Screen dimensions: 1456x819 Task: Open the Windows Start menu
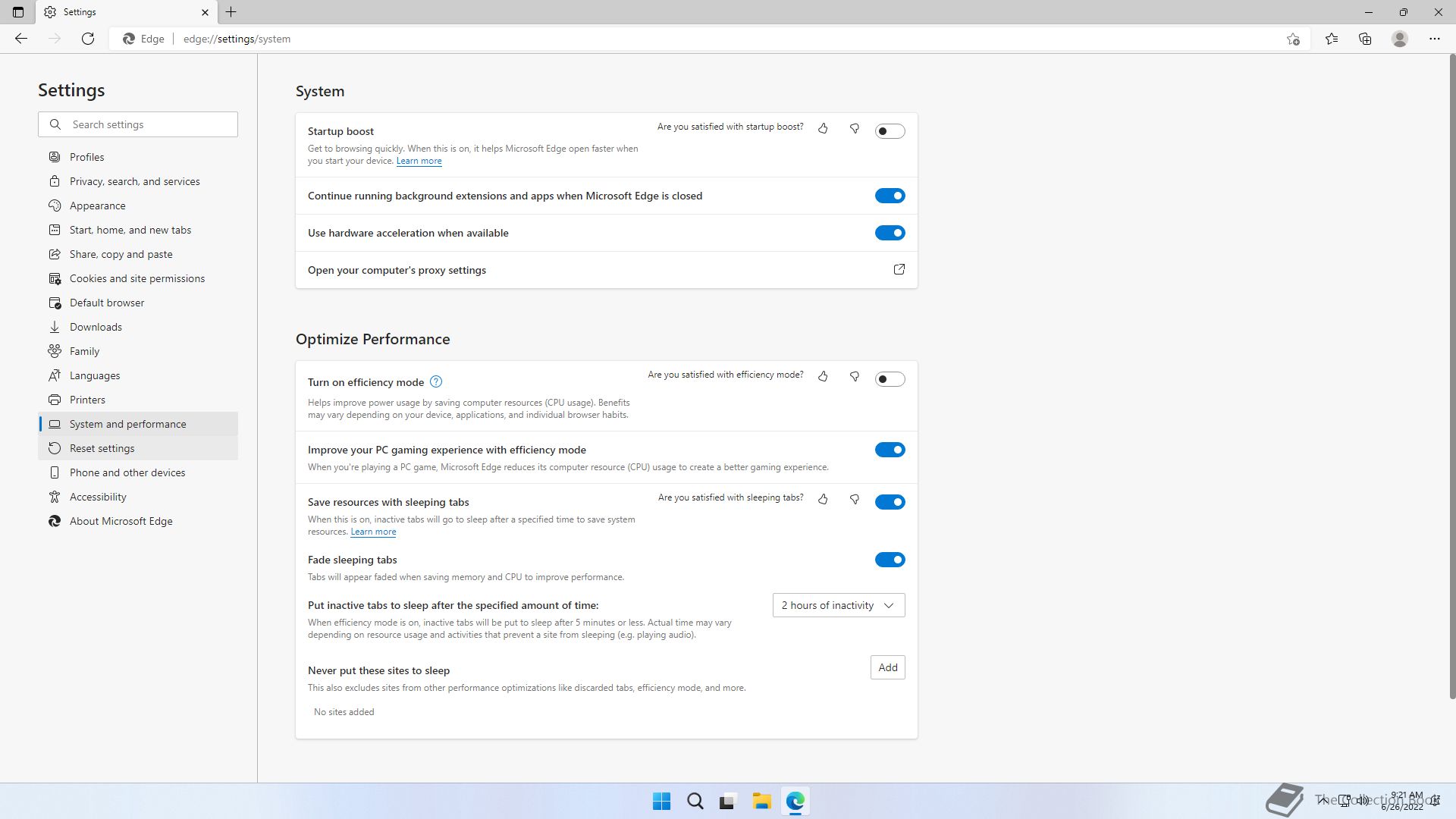(x=661, y=802)
